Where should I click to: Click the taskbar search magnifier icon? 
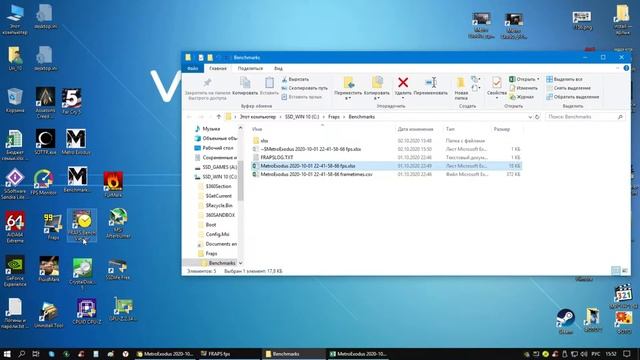22,354
